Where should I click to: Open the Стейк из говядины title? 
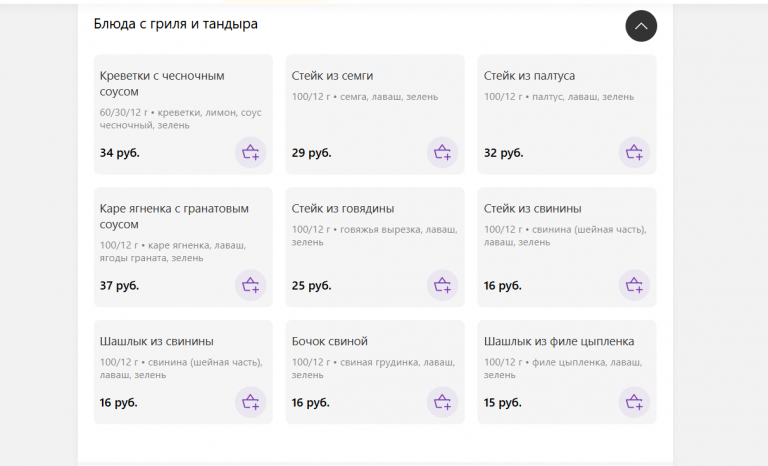coord(343,208)
